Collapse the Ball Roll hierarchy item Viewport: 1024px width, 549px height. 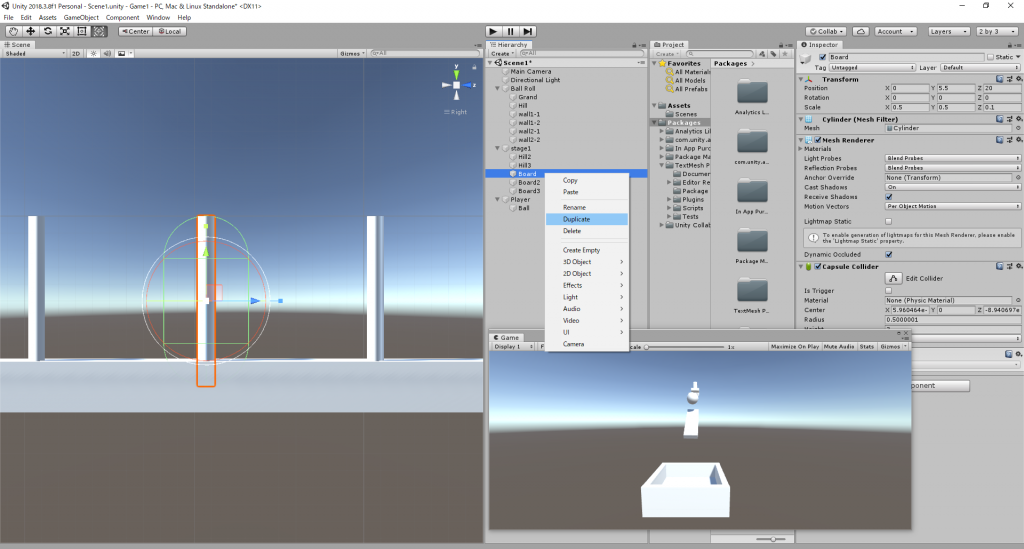(498, 88)
